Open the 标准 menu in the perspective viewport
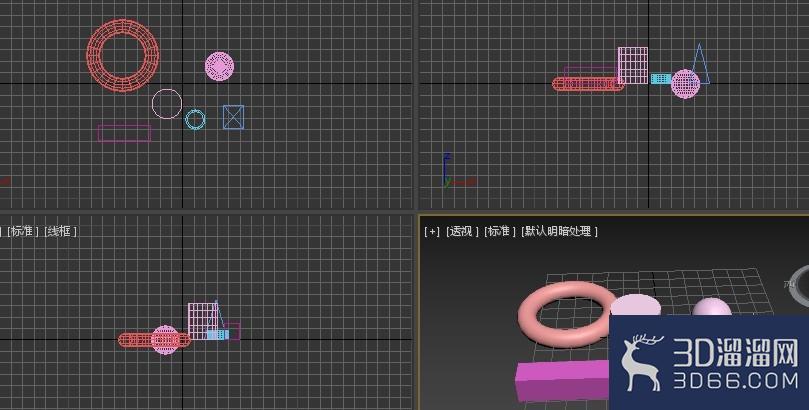This screenshot has width=809, height=410. 499,232
